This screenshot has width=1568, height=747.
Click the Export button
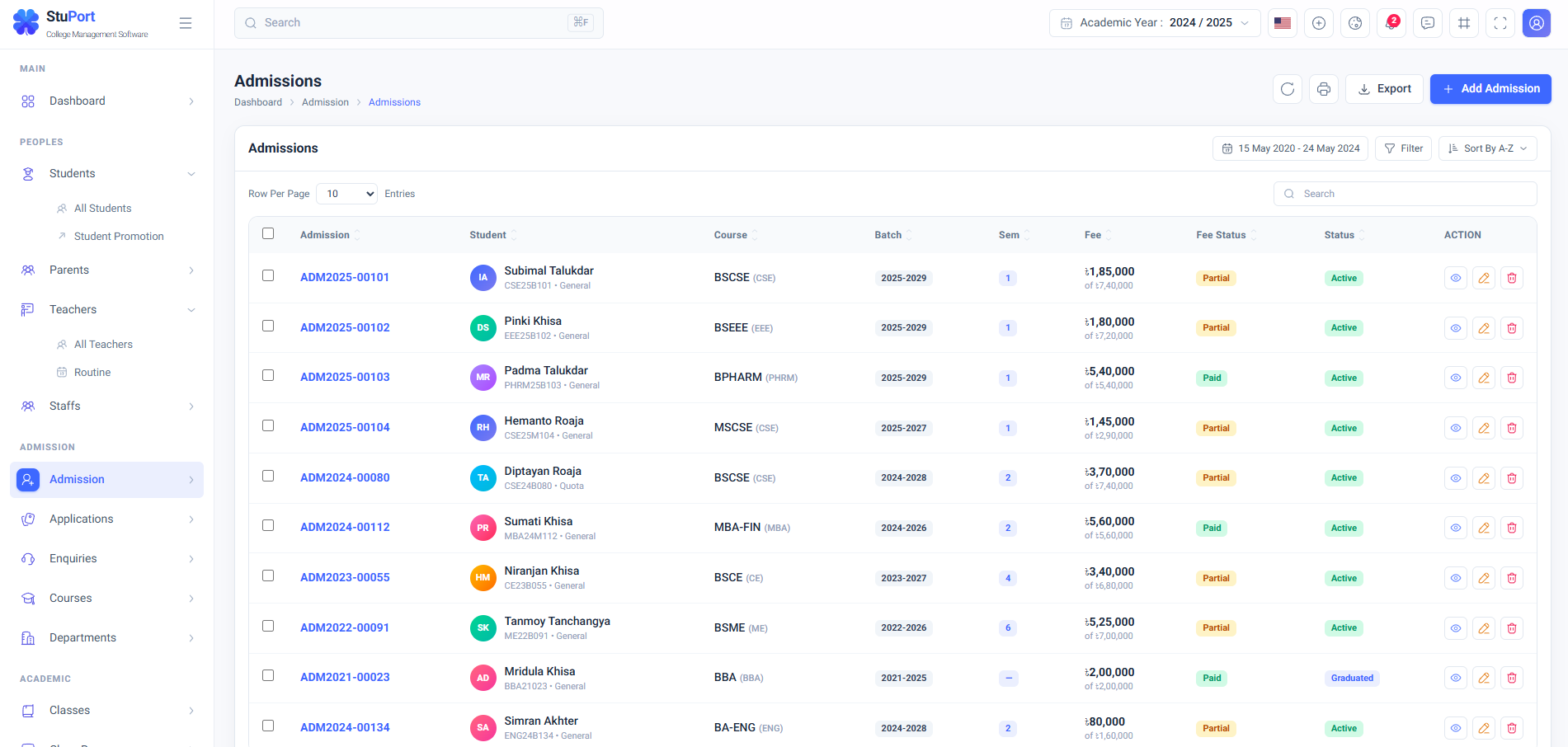(1384, 89)
